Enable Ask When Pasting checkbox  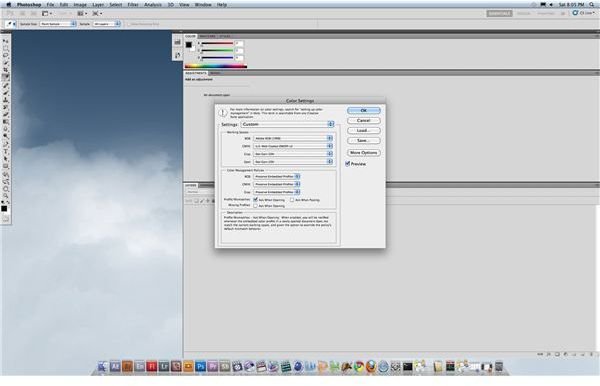click(x=292, y=200)
